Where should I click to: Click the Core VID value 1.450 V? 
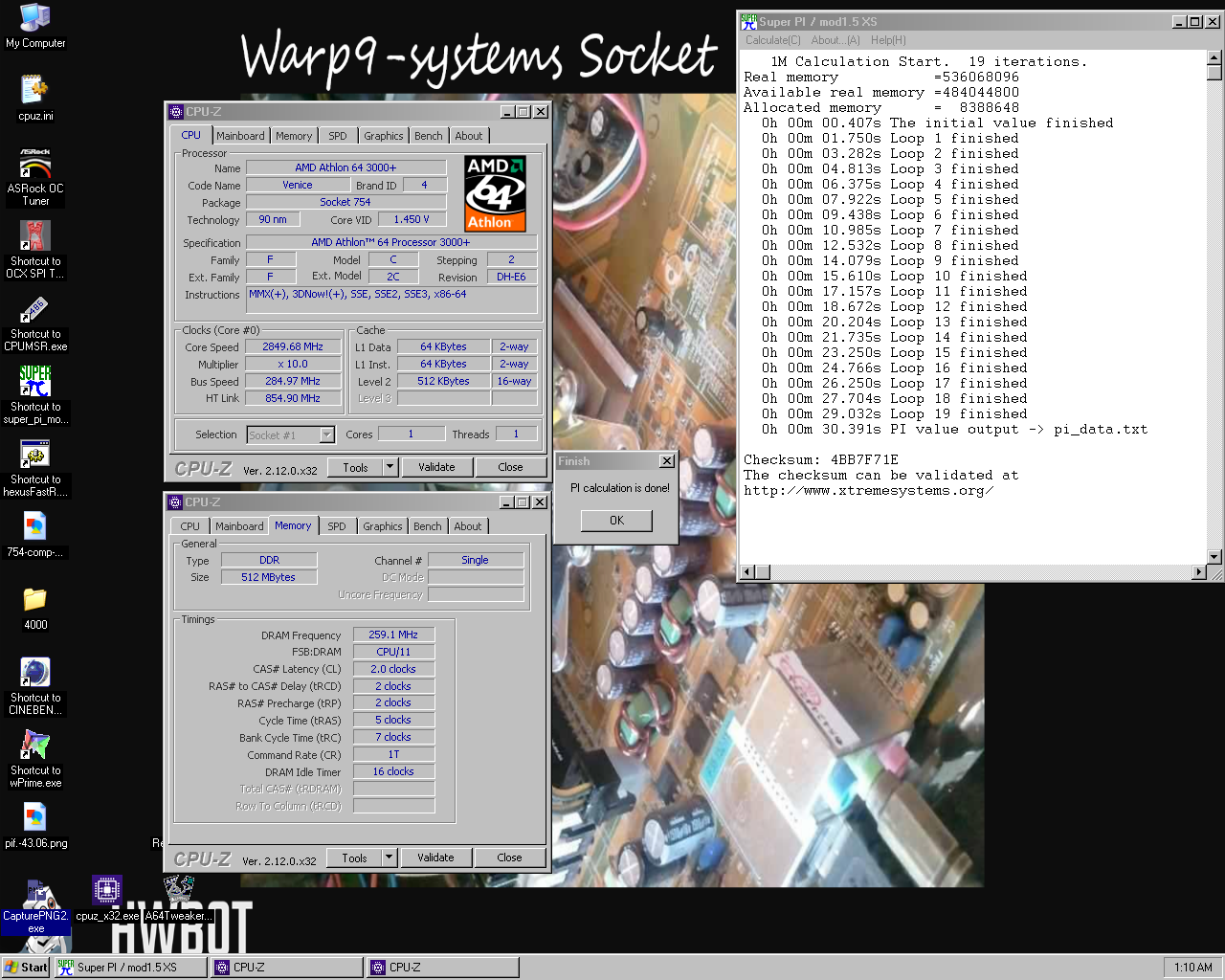tap(412, 219)
